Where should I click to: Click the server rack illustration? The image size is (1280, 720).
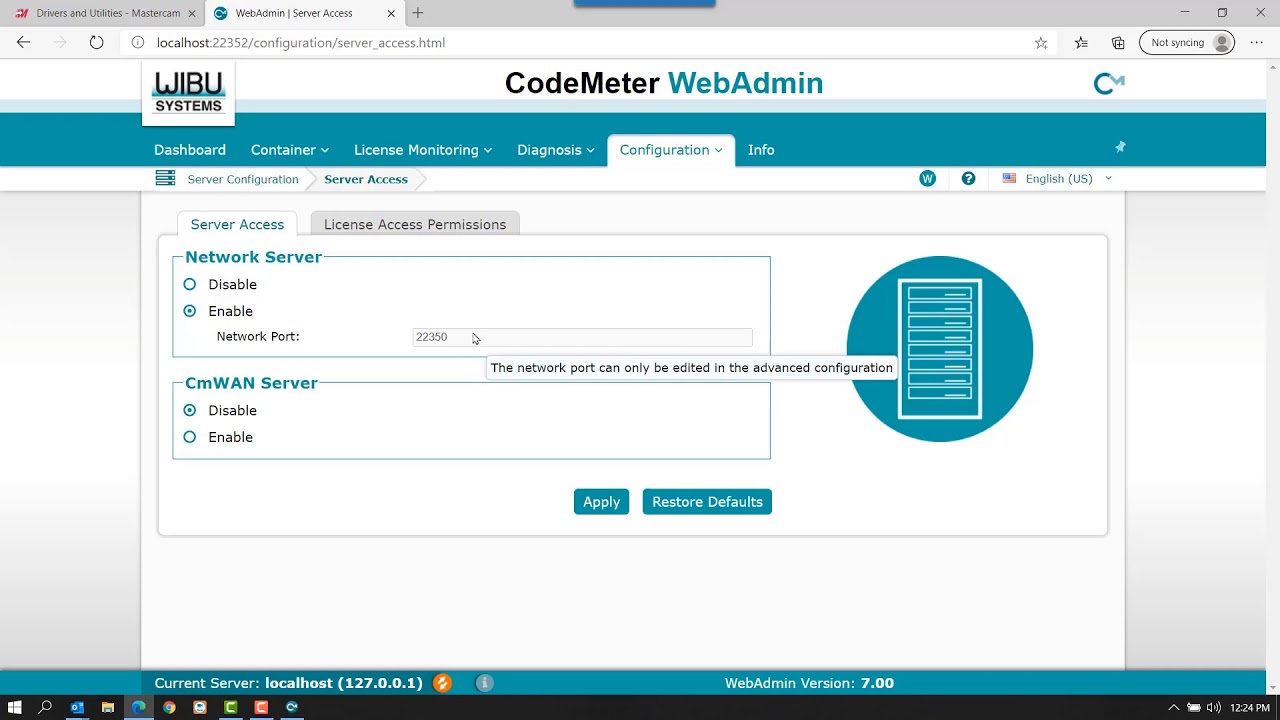point(940,349)
